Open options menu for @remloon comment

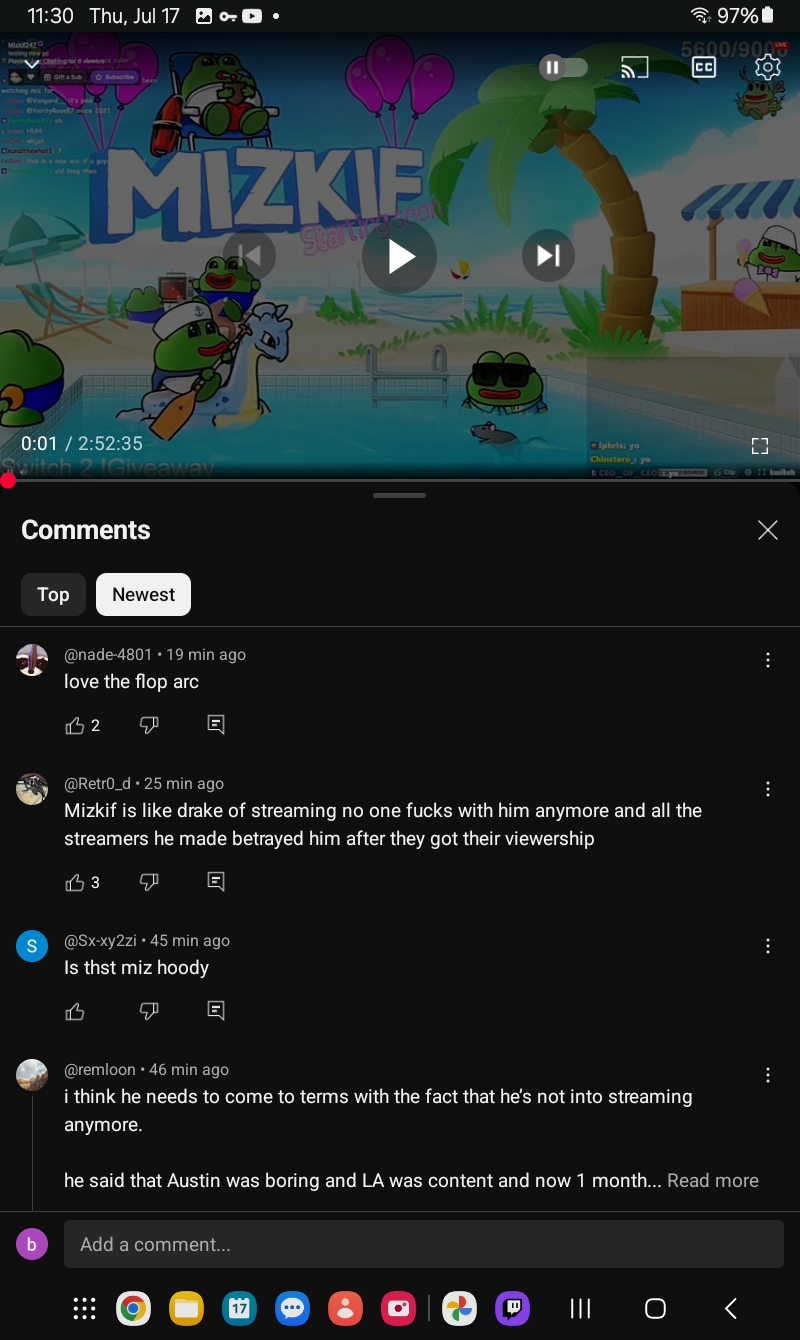tap(768, 1075)
